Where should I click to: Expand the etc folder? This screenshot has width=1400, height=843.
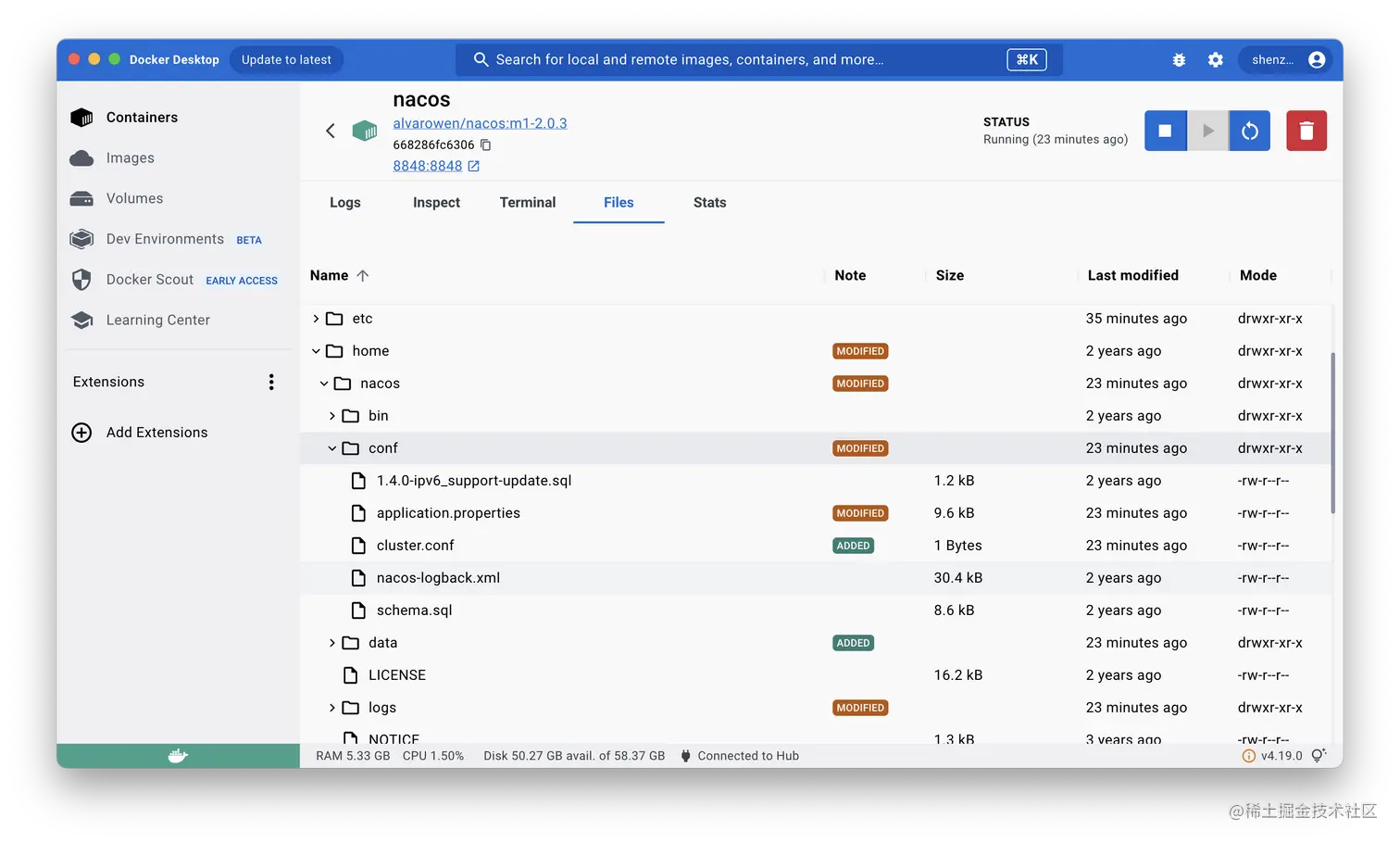[x=316, y=319]
